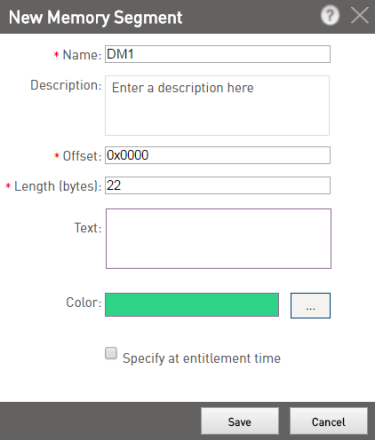Screen dimensions: 375x440
Task: Click the Name label
Action: pyautogui.click(x=82, y=55)
